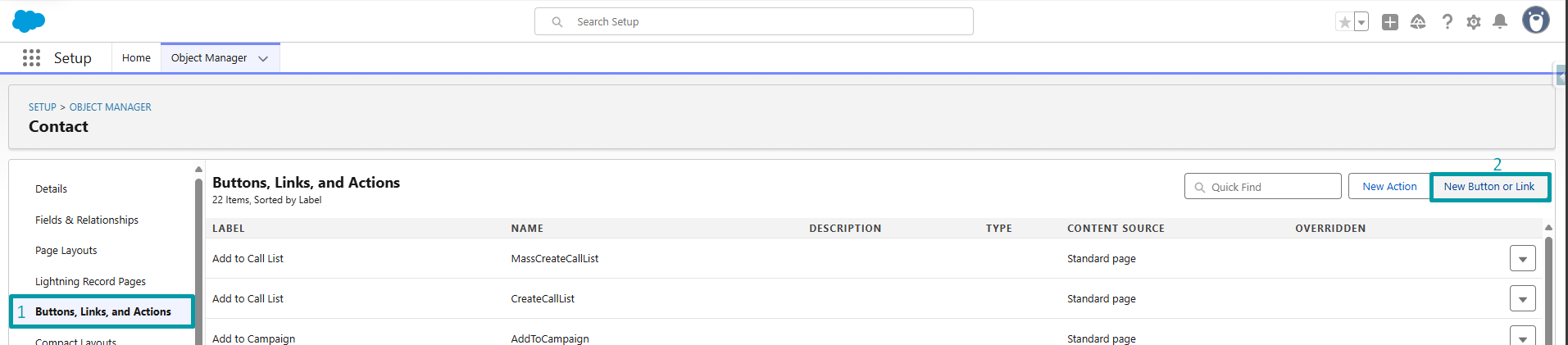Click the Salesforce cloud logo
The width and height of the screenshot is (1568, 345).
click(29, 21)
